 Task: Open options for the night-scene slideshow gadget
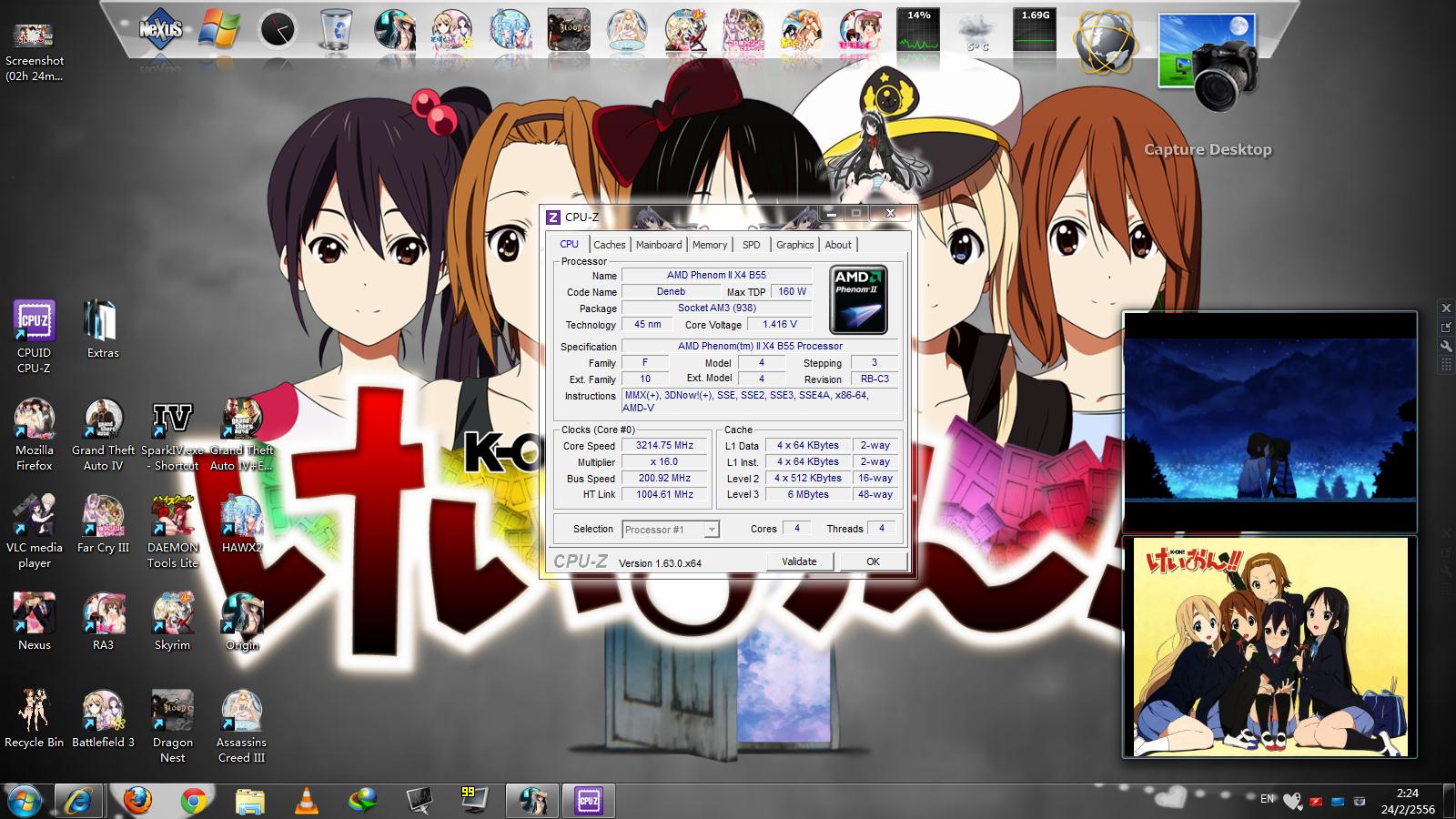click(x=1446, y=347)
